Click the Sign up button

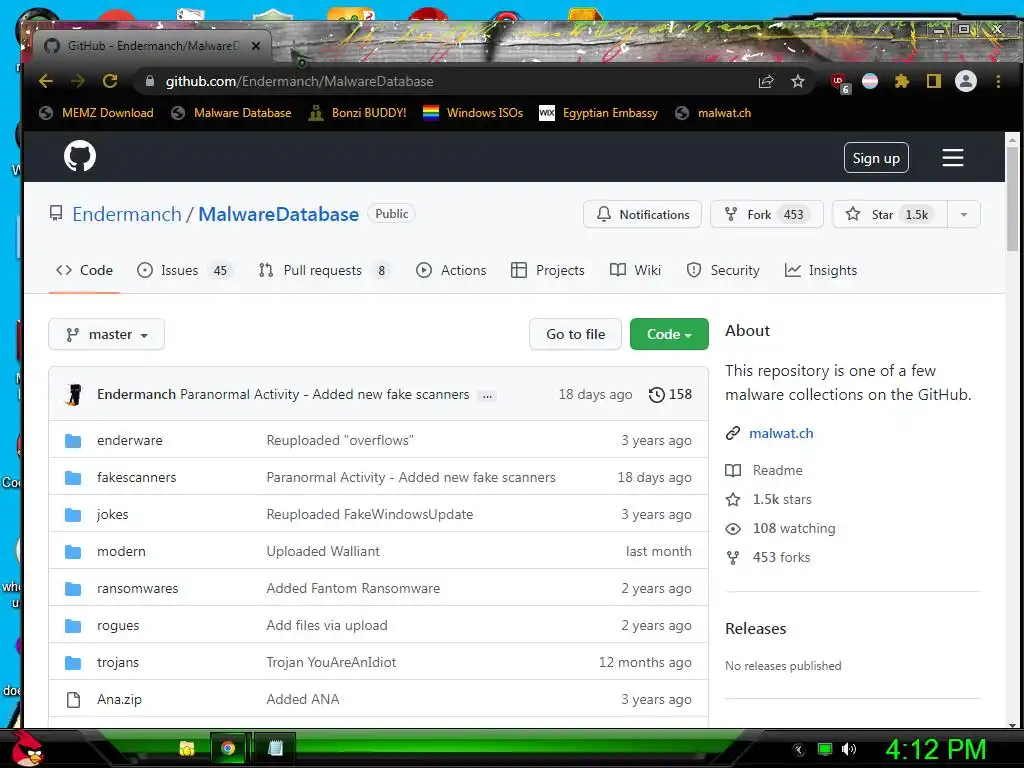[876, 158]
